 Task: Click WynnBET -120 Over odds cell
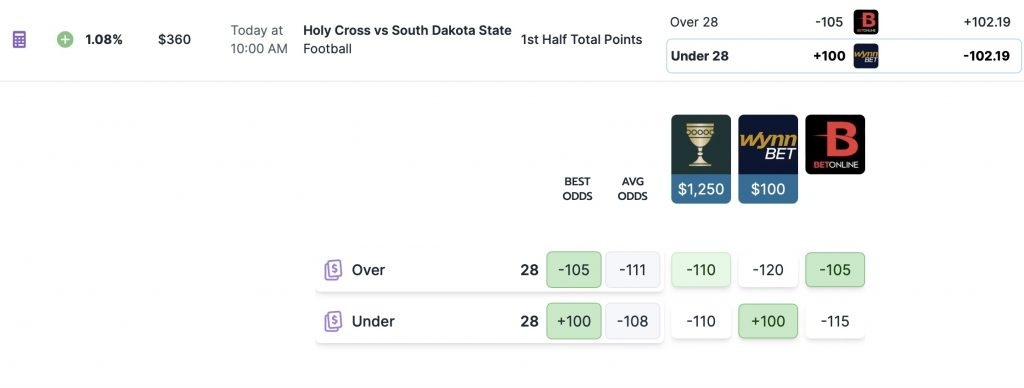pos(768,270)
